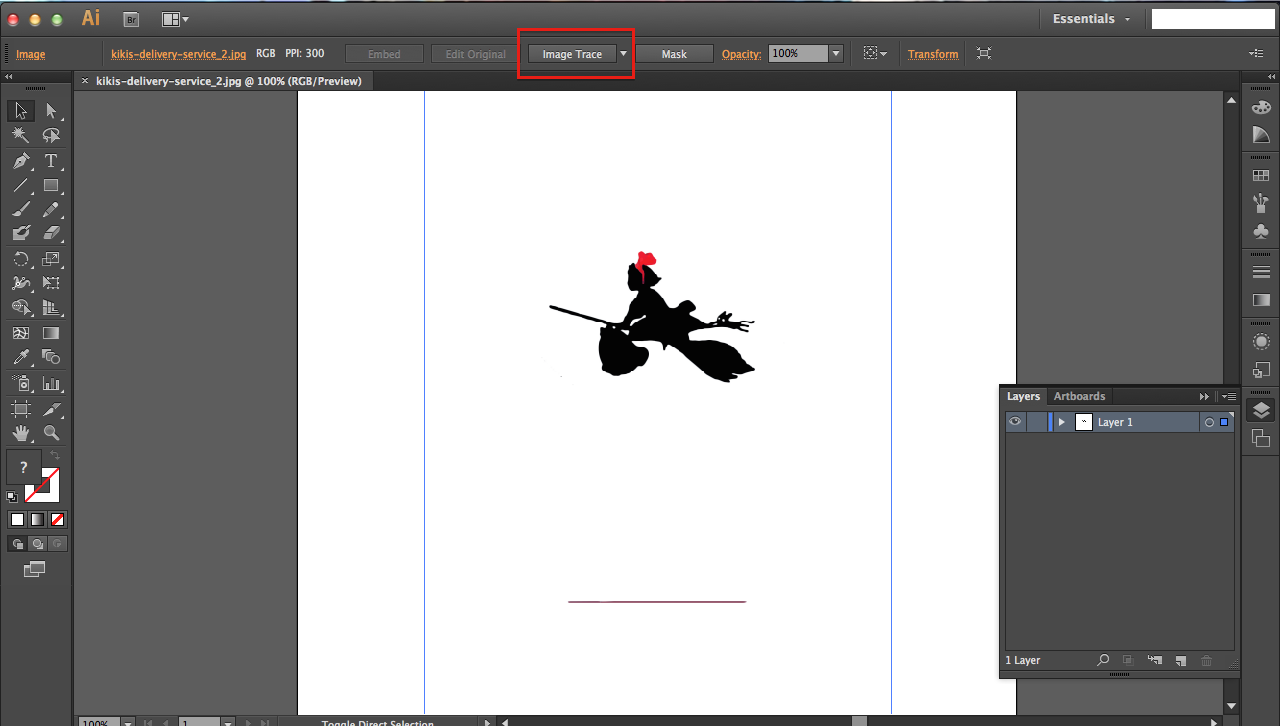Open the Opacity value dropdown

coord(836,54)
